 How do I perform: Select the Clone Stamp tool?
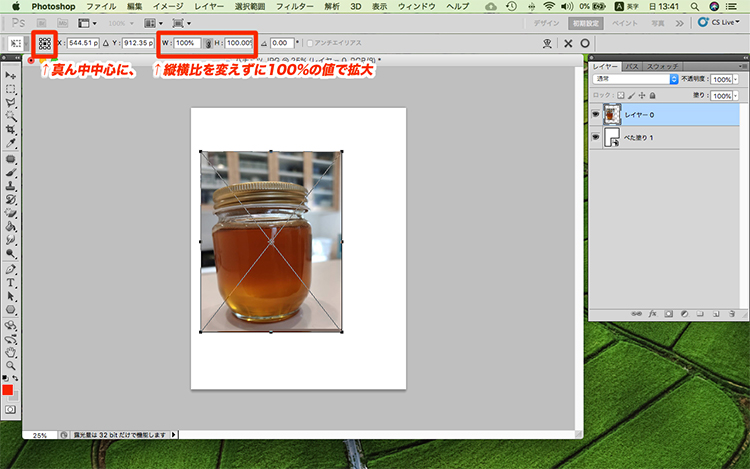pos(11,186)
